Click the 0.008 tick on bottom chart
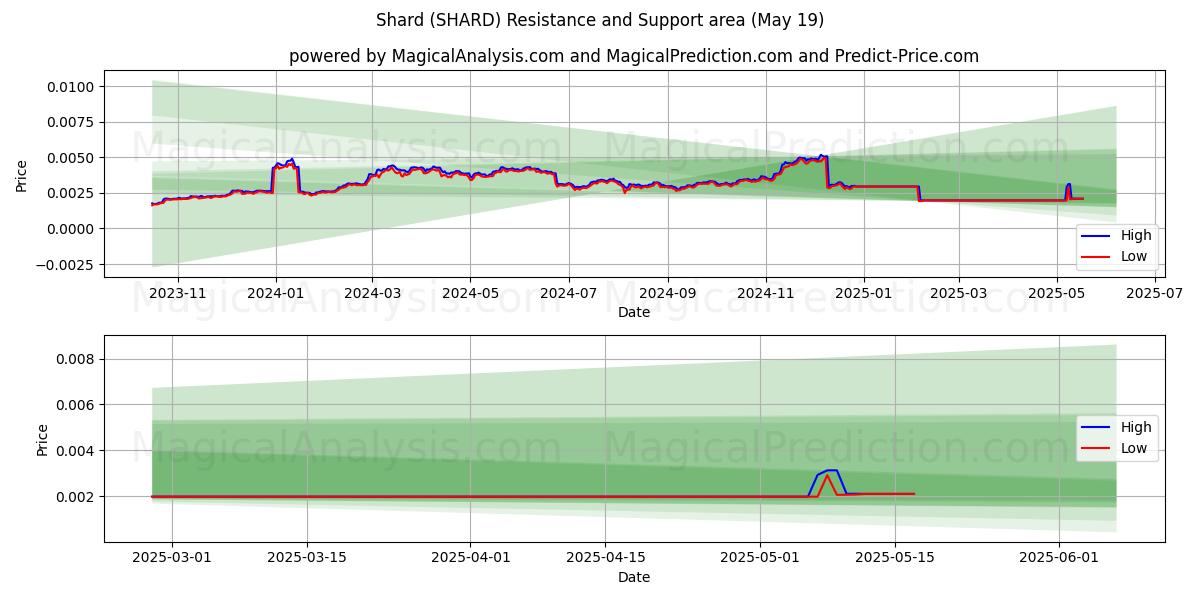Screen dimensions: 1200x600 (x=76, y=359)
